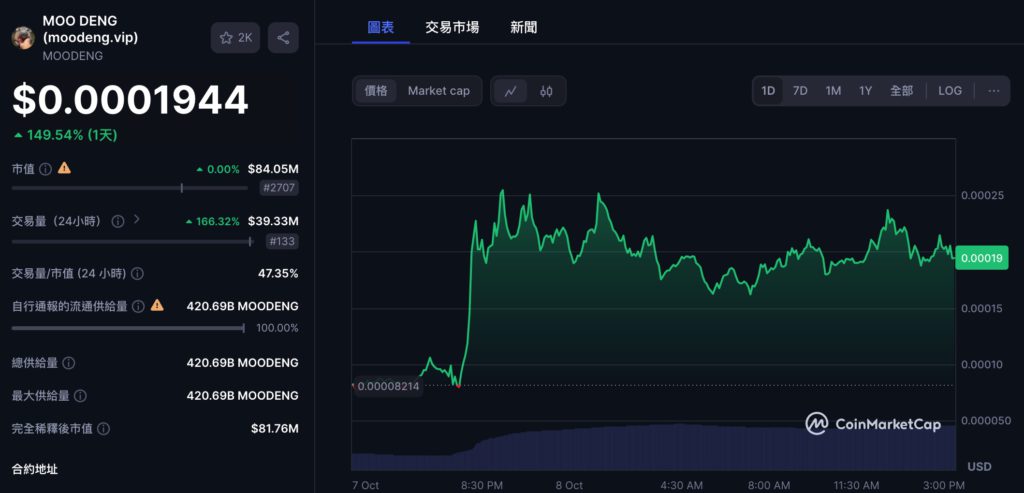The width and height of the screenshot is (1024, 493).
Task: Open the chart more options ellipsis
Action: (993, 91)
